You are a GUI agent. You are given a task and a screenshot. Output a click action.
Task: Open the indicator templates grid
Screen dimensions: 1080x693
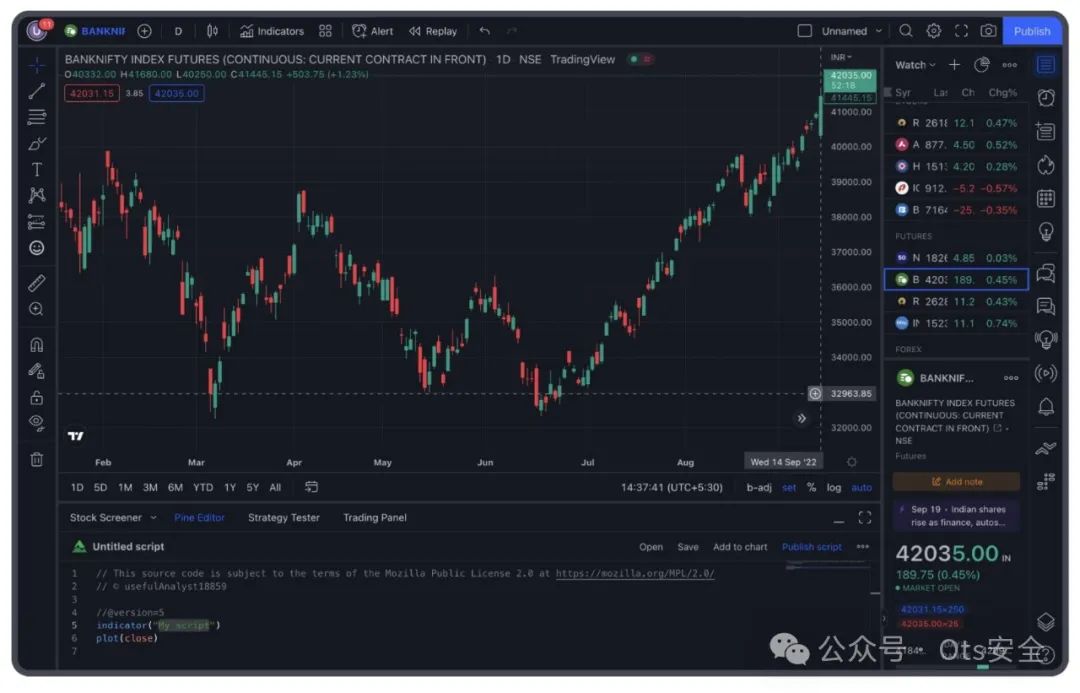click(325, 31)
